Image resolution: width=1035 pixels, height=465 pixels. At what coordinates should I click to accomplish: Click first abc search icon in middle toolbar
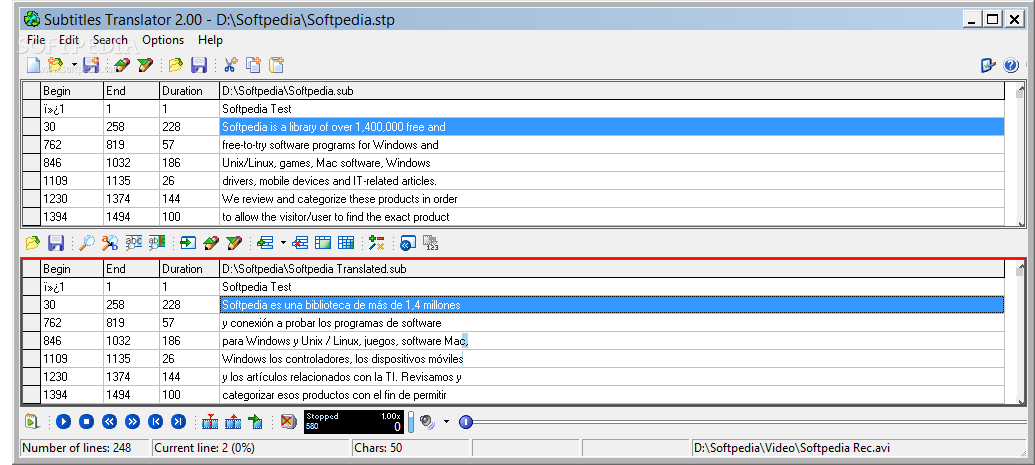tap(134, 243)
